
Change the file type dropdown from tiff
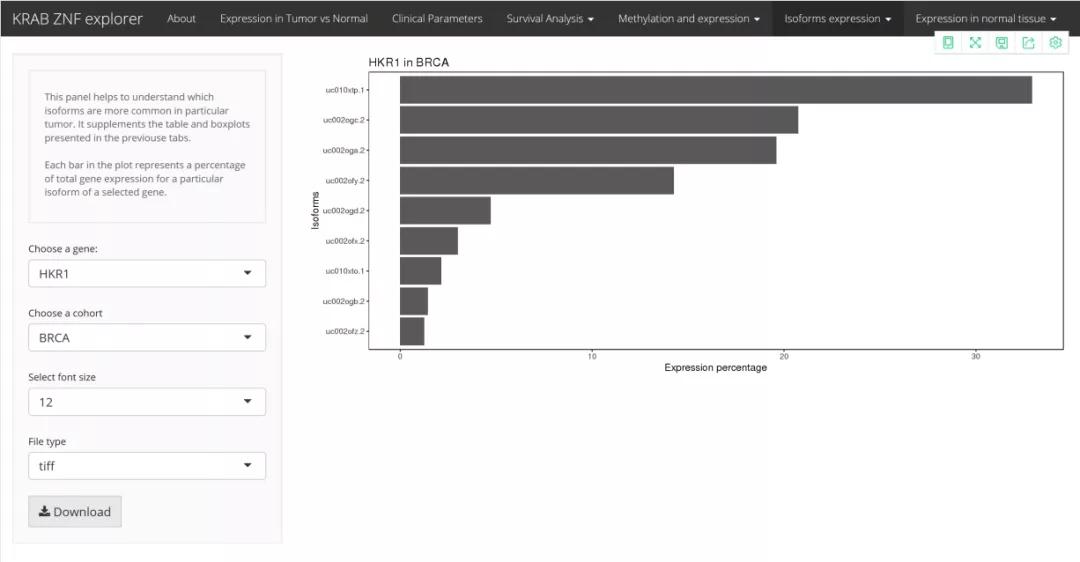click(x=147, y=466)
